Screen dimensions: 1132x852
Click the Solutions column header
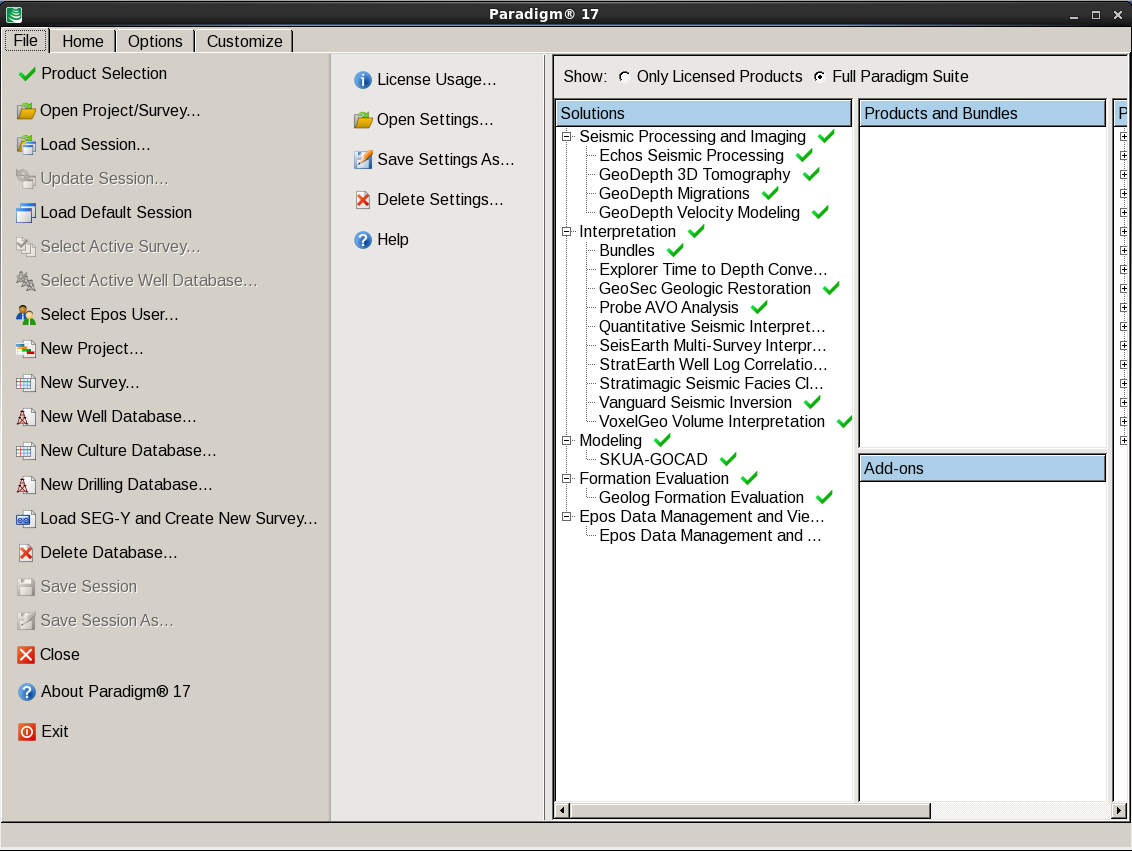coord(704,113)
